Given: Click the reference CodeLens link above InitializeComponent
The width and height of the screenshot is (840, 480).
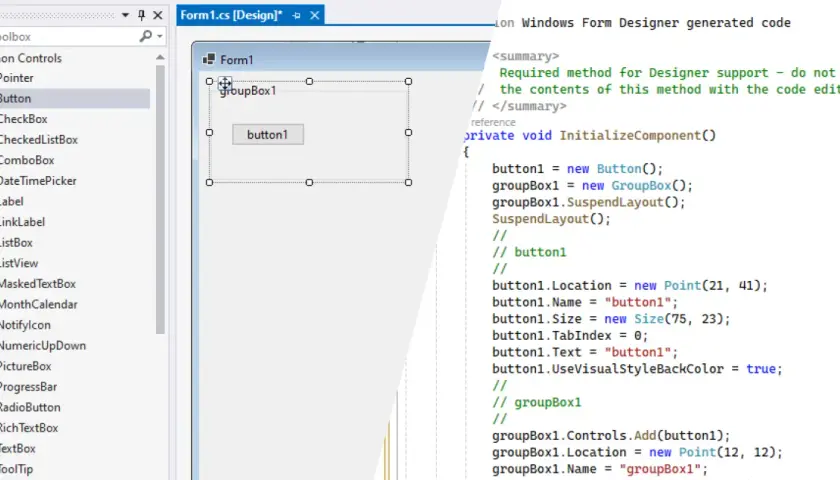Looking at the screenshot, I should 493,122.
